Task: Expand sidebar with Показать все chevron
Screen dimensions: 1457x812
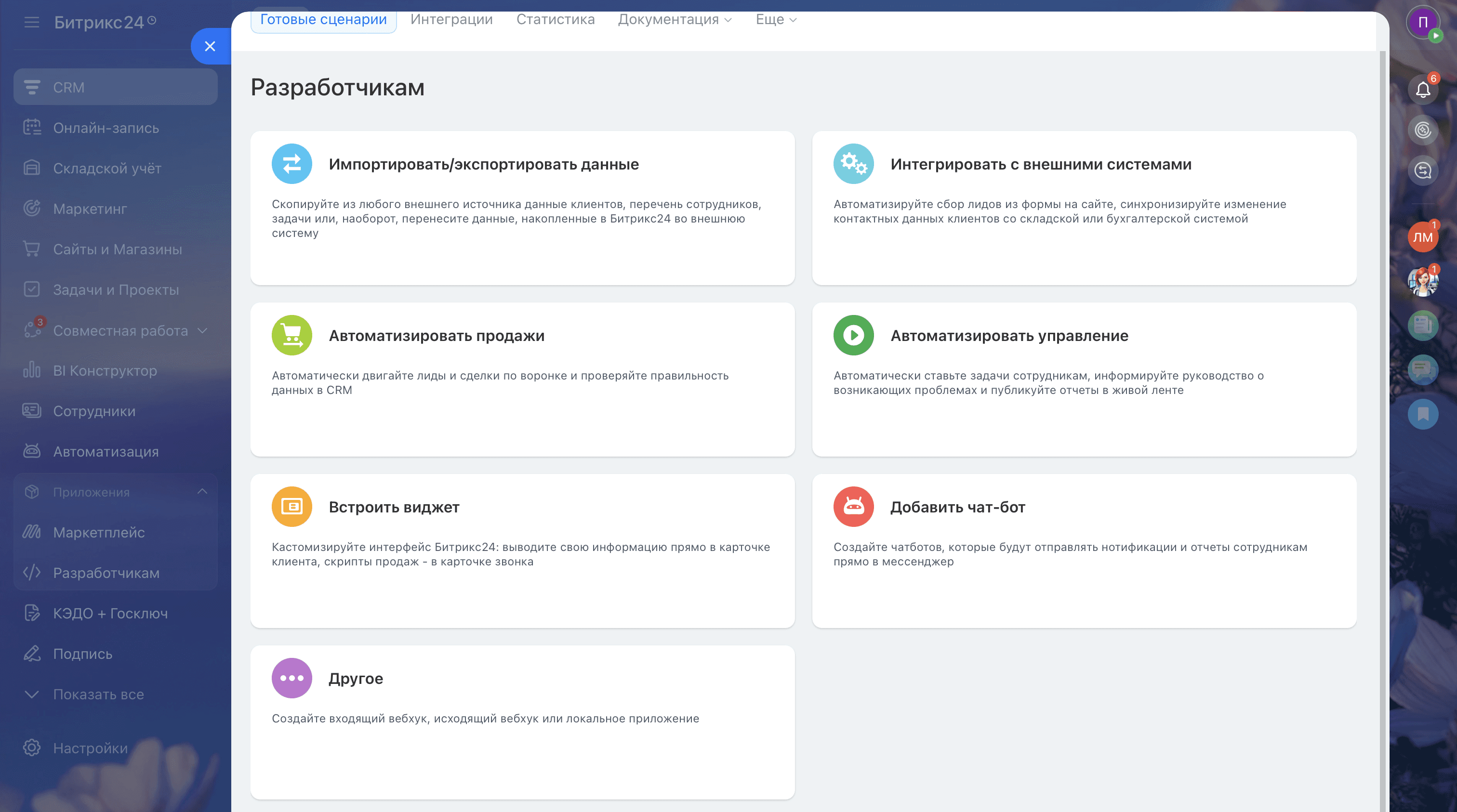Action: click(x=32, y=694)
